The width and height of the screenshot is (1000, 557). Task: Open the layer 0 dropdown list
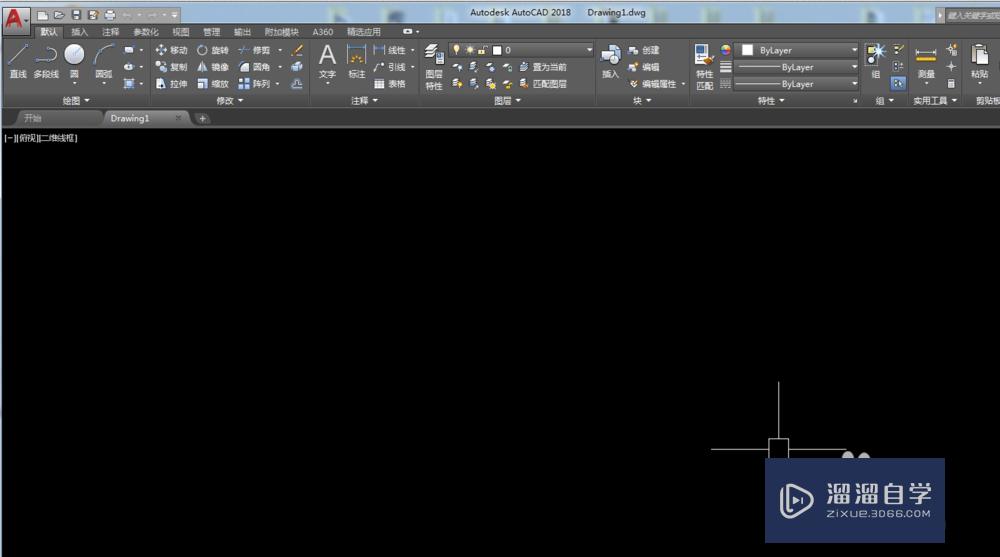pos(589,50)
